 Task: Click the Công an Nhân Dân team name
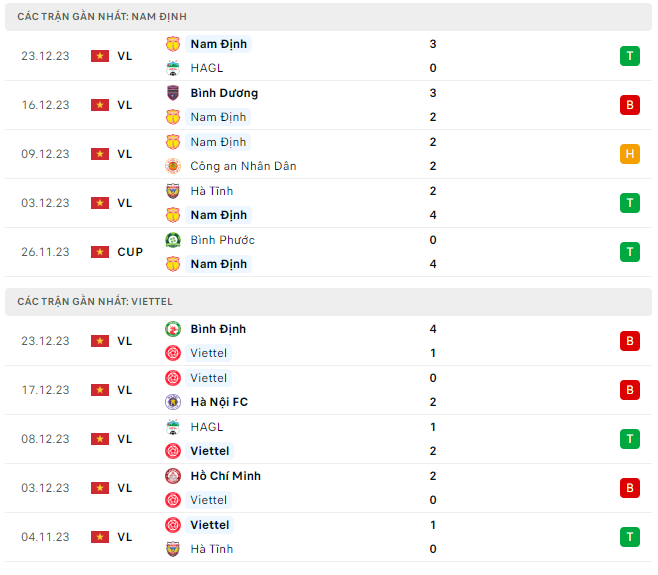click(x=243, y=166)
